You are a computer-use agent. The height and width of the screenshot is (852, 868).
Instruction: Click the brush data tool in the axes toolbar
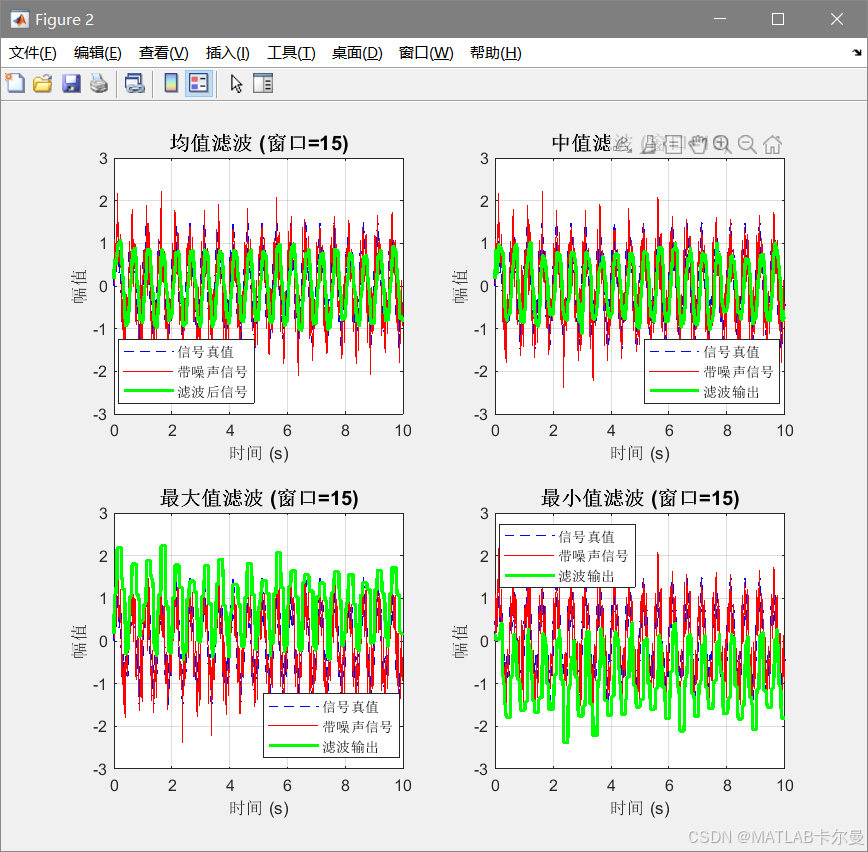[x=623, y=144]
